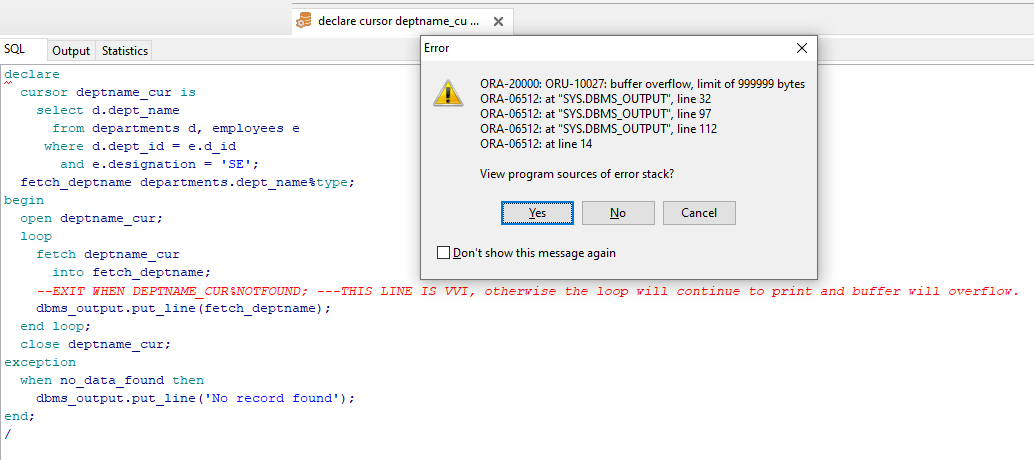Screen dimensions: 1034x460
Task: Click the Error dialog title bar
Action: point(600,48)
